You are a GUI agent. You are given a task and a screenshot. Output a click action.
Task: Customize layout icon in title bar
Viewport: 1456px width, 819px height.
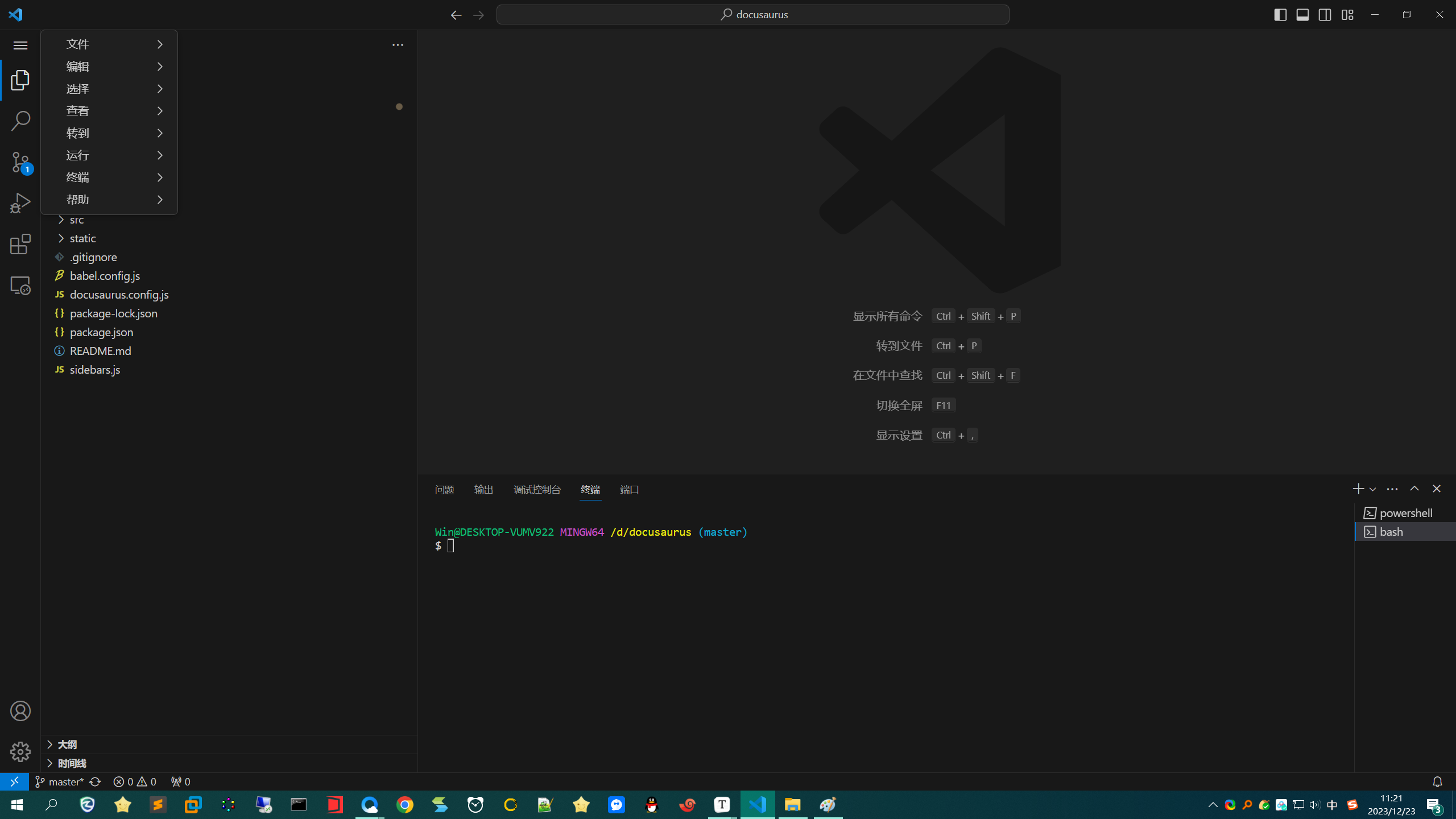click(1347, 15)
